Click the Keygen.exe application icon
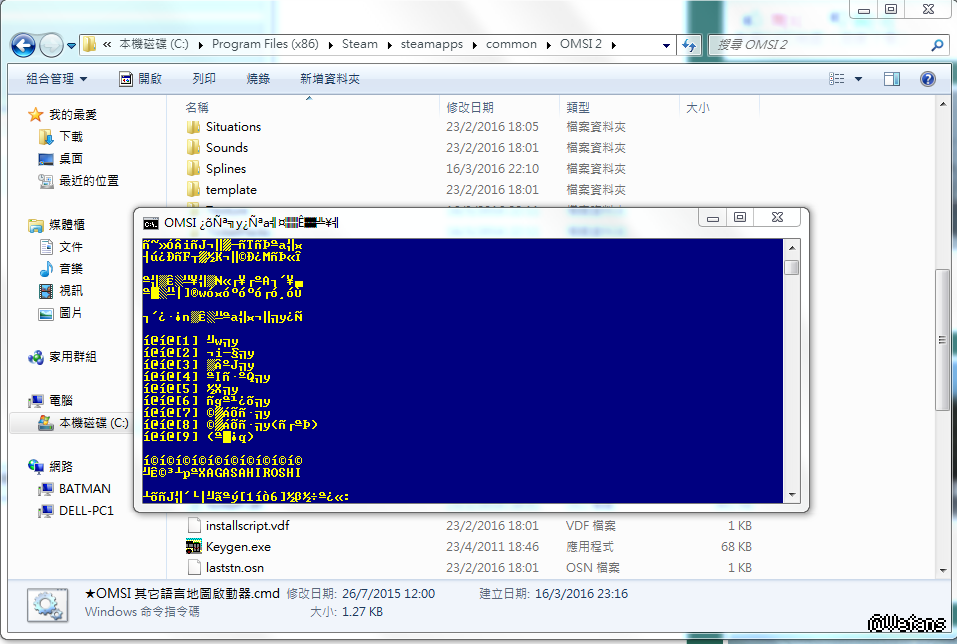Screen dimensions: 957x644 [193, 546]
